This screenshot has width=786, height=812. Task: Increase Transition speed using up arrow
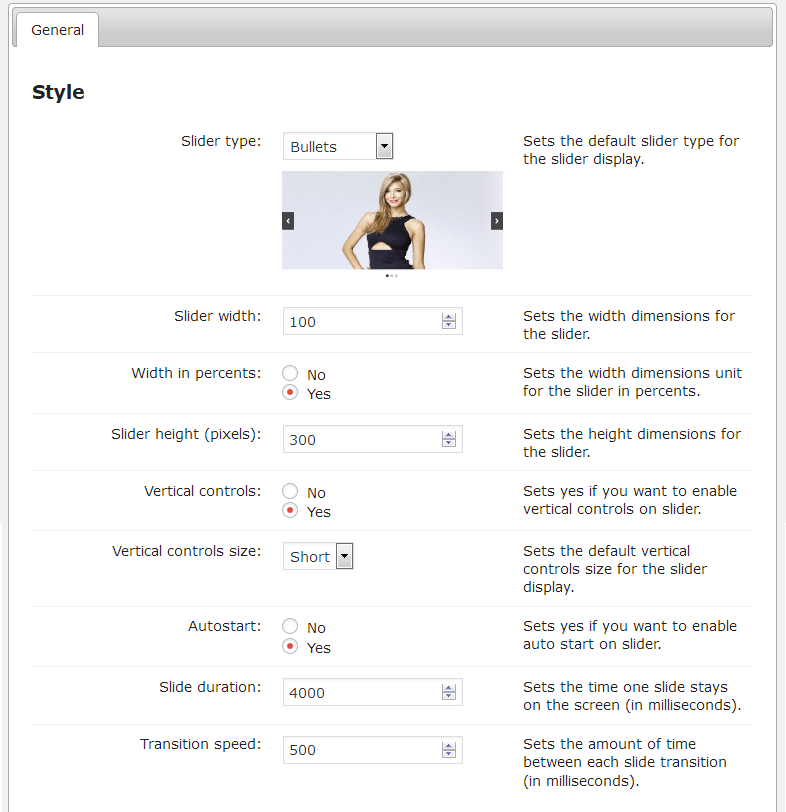tap(449, 746)
